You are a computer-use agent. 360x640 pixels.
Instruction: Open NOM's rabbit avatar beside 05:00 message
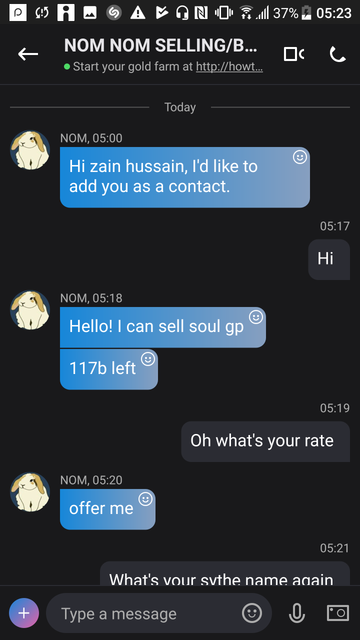point(30,150)
